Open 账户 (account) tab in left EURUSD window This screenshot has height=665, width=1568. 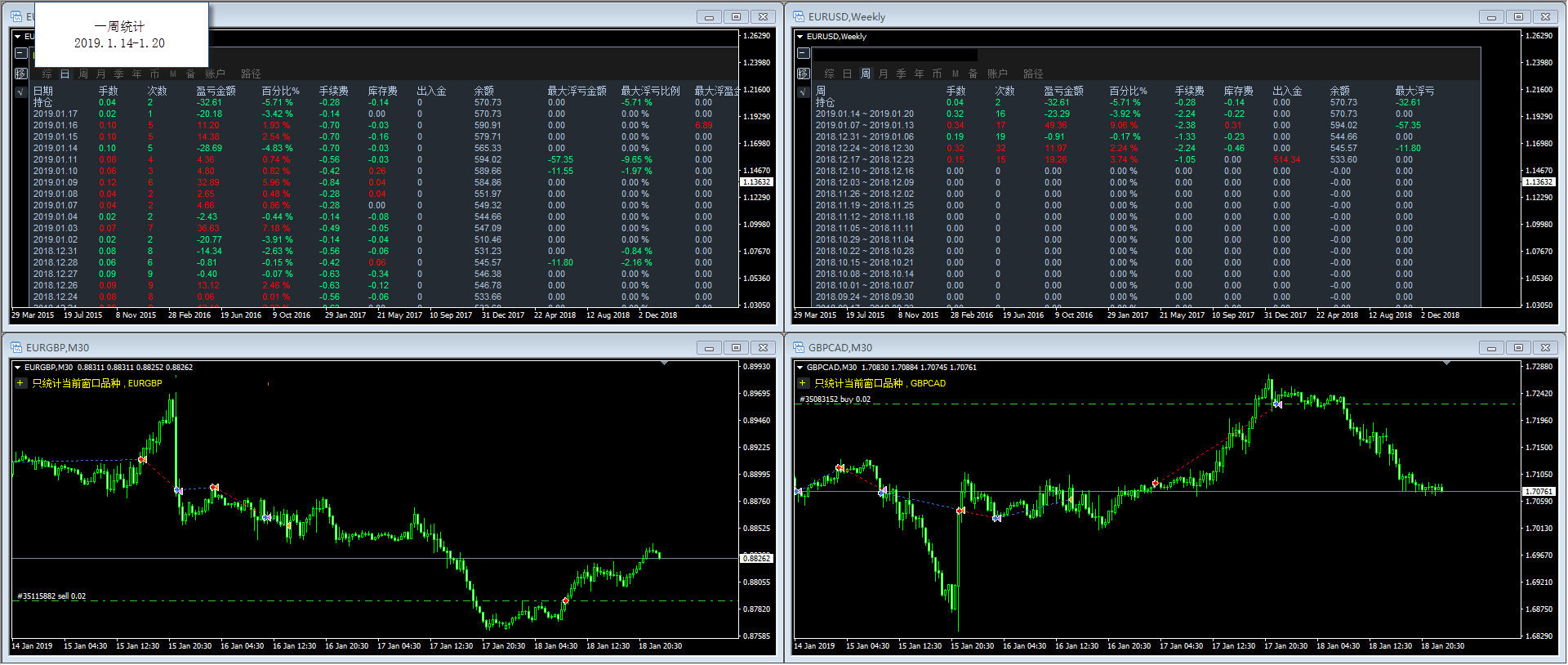pyautogui.click(x=216, y=74)
